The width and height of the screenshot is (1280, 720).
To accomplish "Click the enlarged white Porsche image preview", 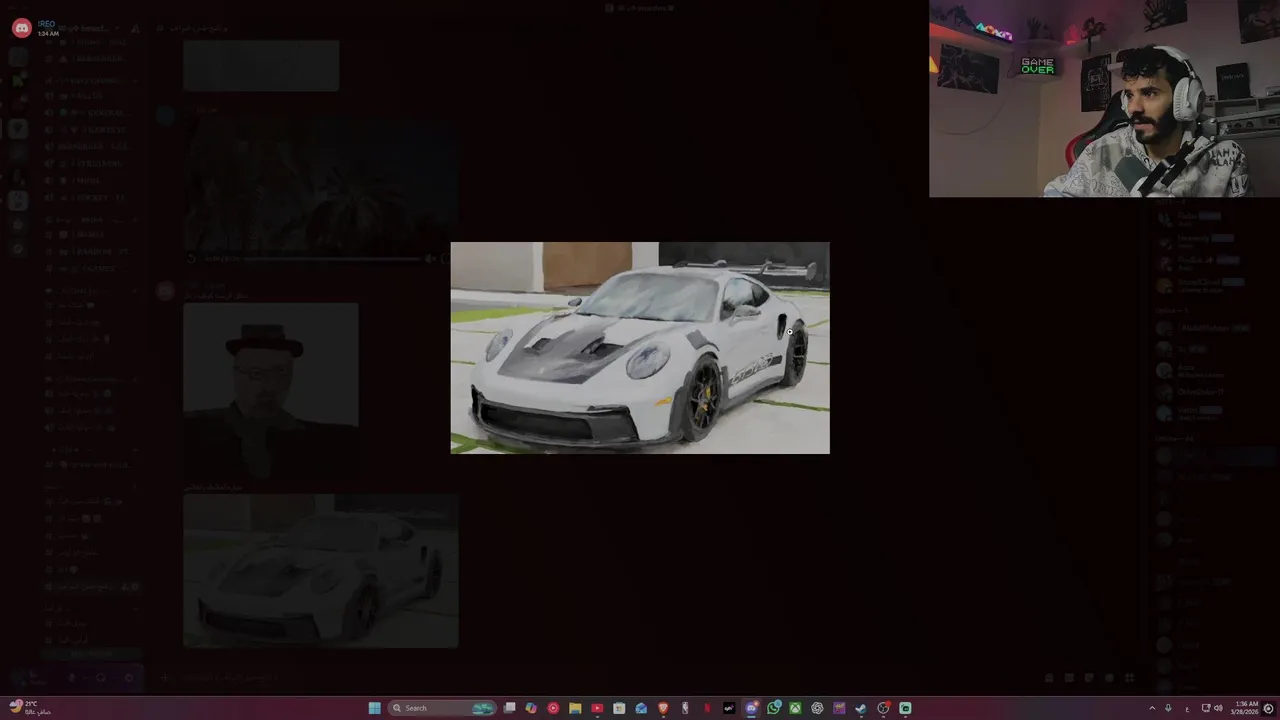I will tap(640, 348).
